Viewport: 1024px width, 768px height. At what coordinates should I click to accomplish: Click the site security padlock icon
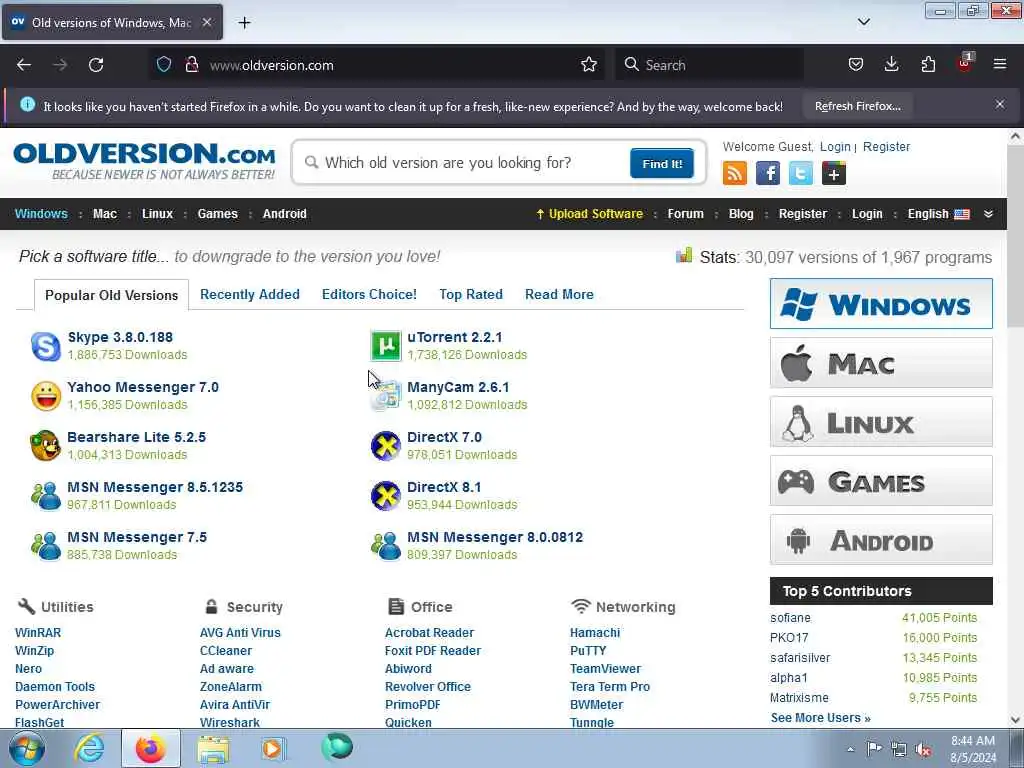pos(191,65)
